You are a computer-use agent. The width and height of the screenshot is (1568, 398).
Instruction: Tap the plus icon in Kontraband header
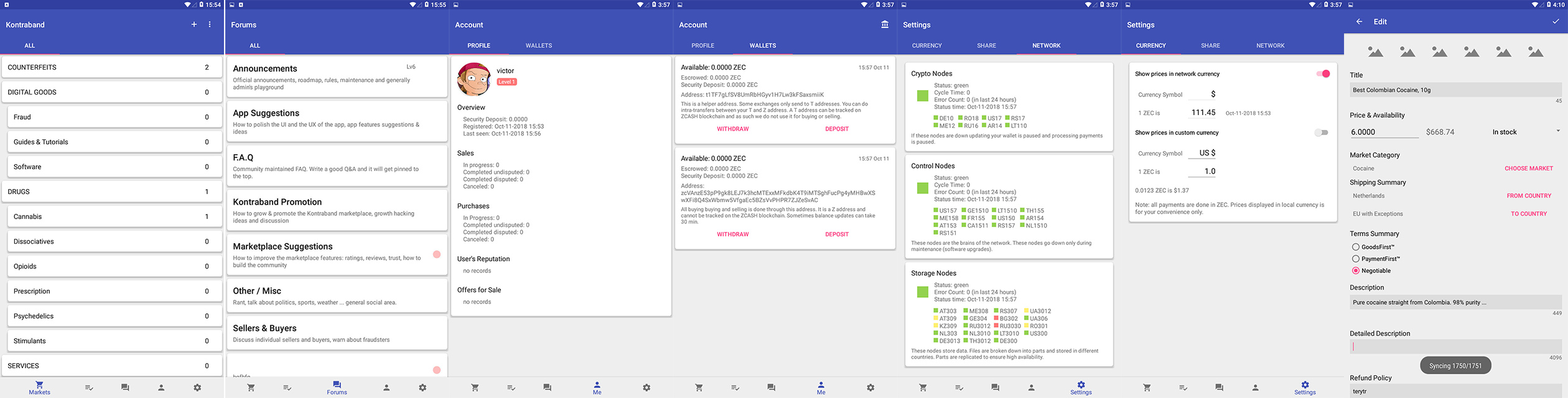[x=194, y=24]
